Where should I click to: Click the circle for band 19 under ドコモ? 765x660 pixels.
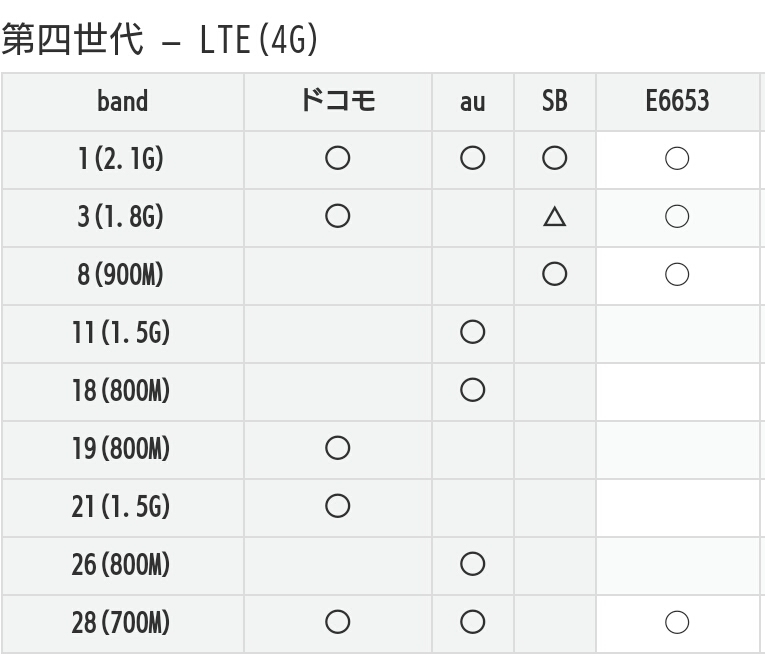tap(338, 449)
